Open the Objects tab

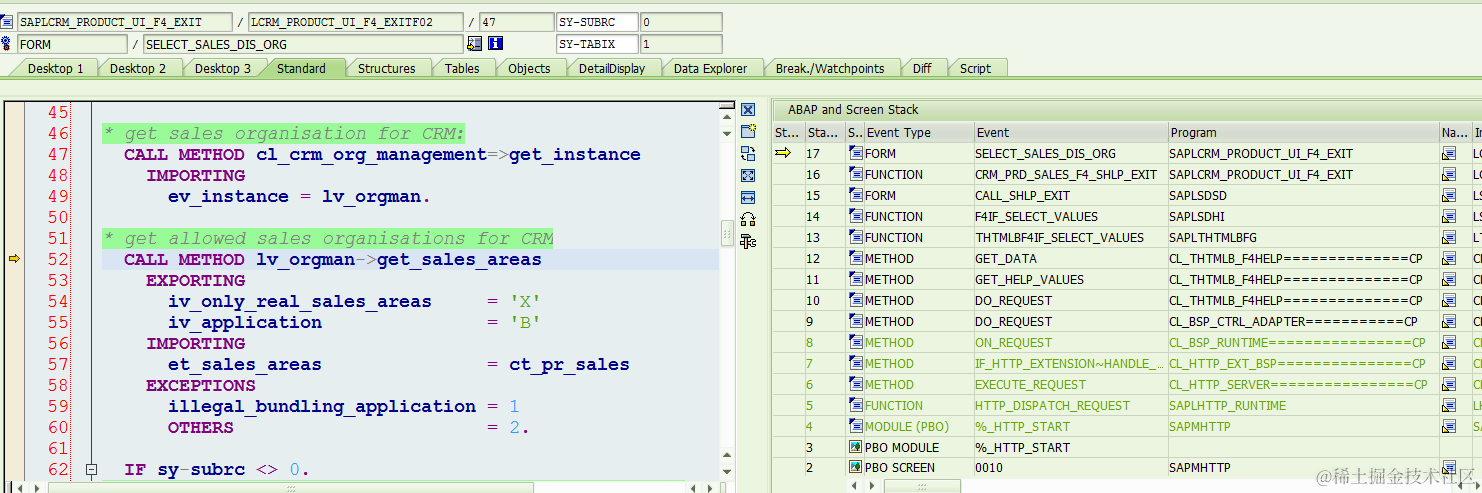tap(529, 69)
